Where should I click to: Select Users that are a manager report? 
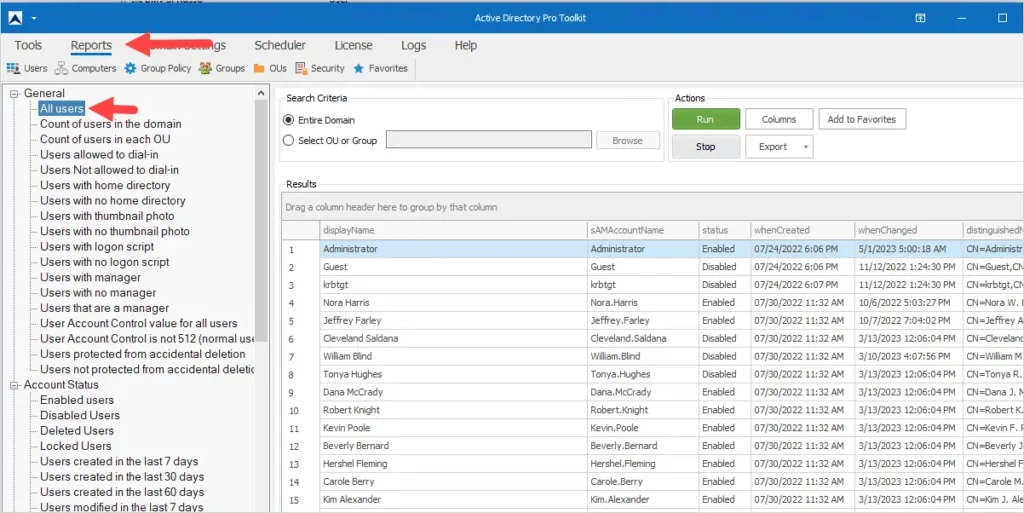click(x=104, y=308)
